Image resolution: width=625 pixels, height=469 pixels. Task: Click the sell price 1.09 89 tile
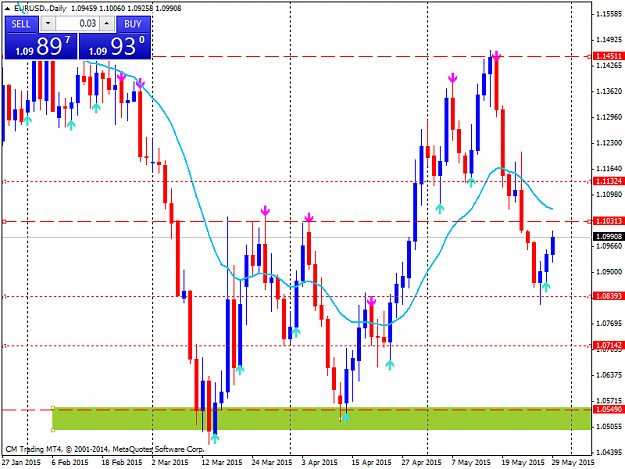(x=41, y=46)
